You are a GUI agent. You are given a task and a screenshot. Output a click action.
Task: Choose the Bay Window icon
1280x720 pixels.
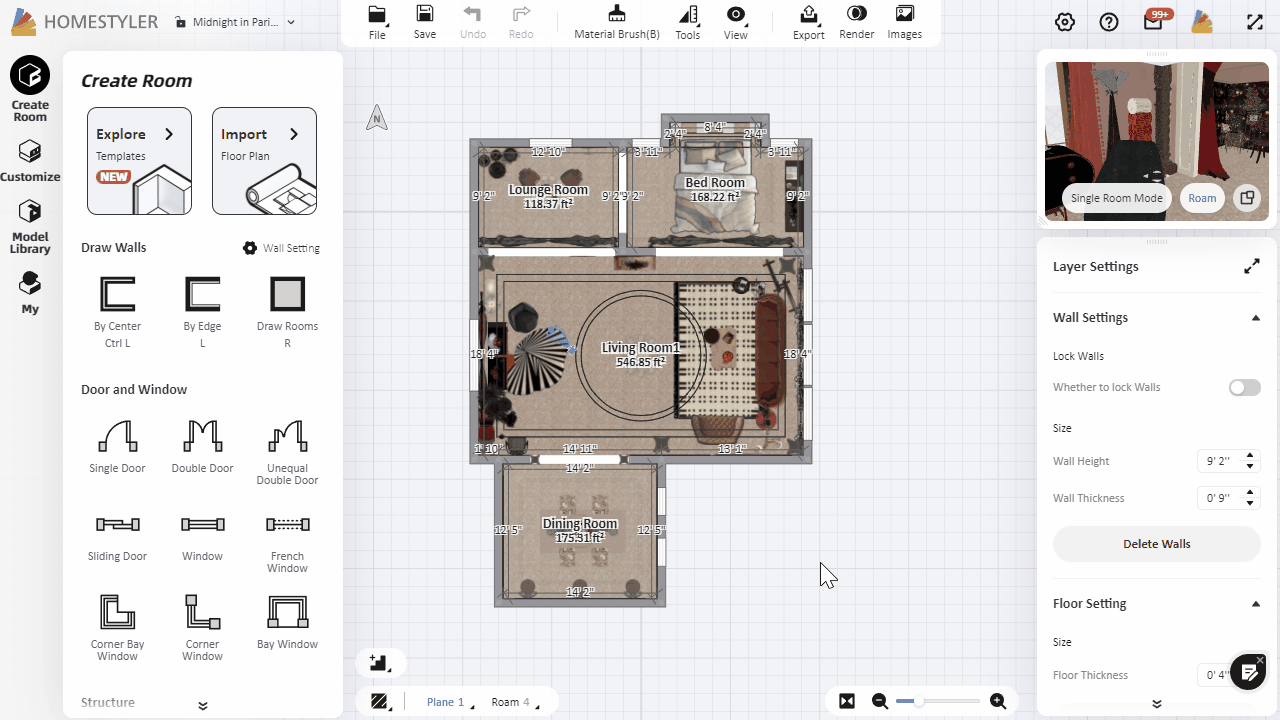point(287,612)
